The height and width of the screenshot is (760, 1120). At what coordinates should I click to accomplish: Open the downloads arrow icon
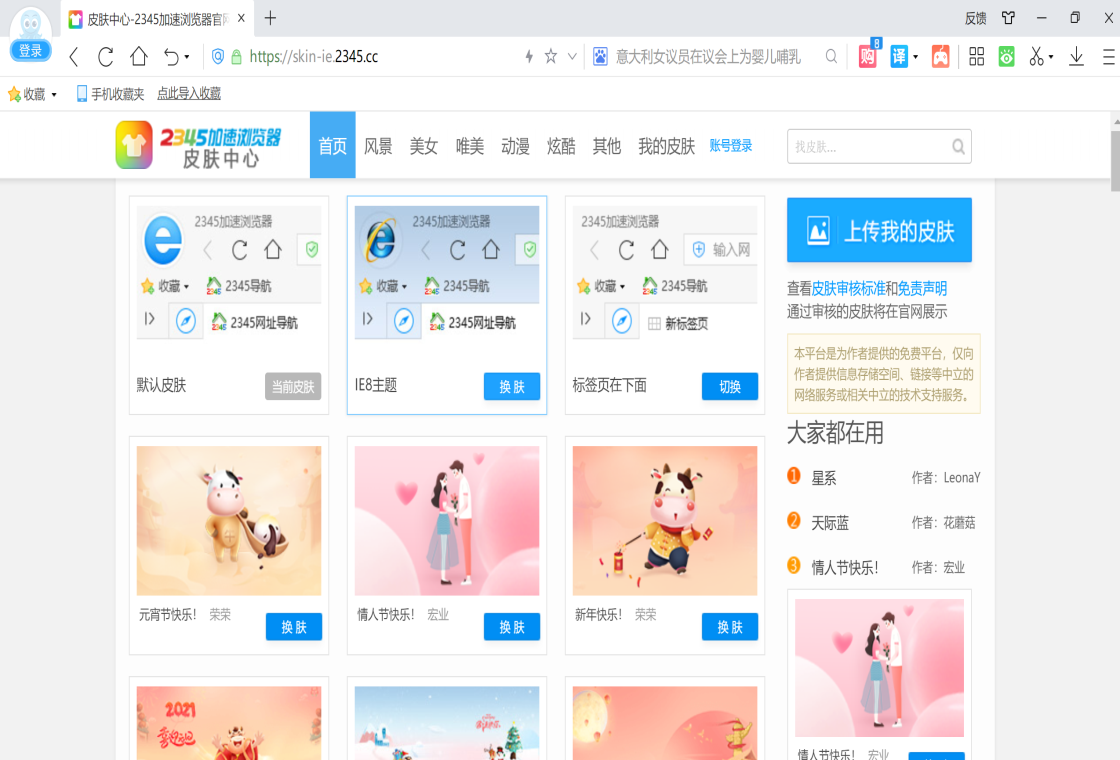pyautogui.click(x=1076, y=56)
